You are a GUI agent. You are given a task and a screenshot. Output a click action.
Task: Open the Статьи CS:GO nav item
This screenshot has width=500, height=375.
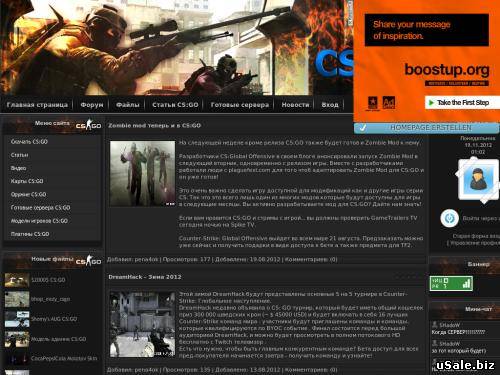click(x=175, y=105)
